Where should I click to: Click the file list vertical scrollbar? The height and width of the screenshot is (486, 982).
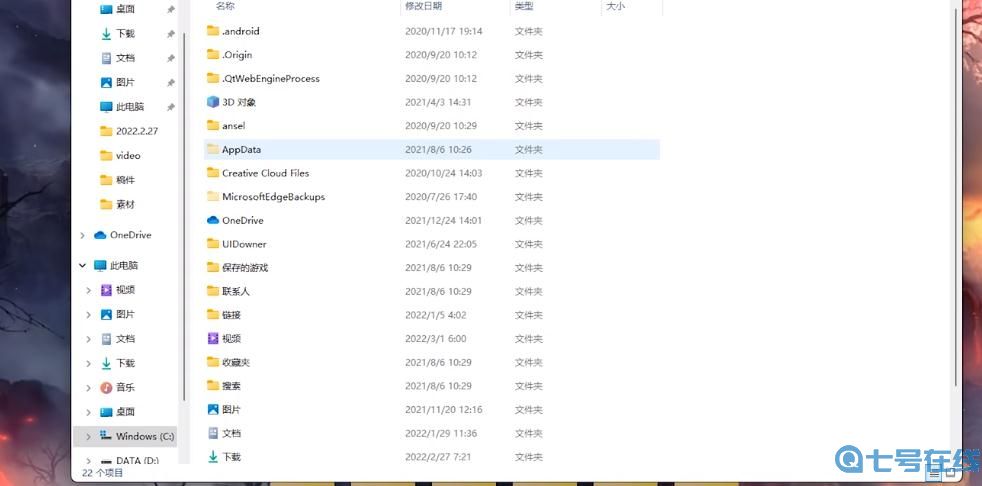957,200
